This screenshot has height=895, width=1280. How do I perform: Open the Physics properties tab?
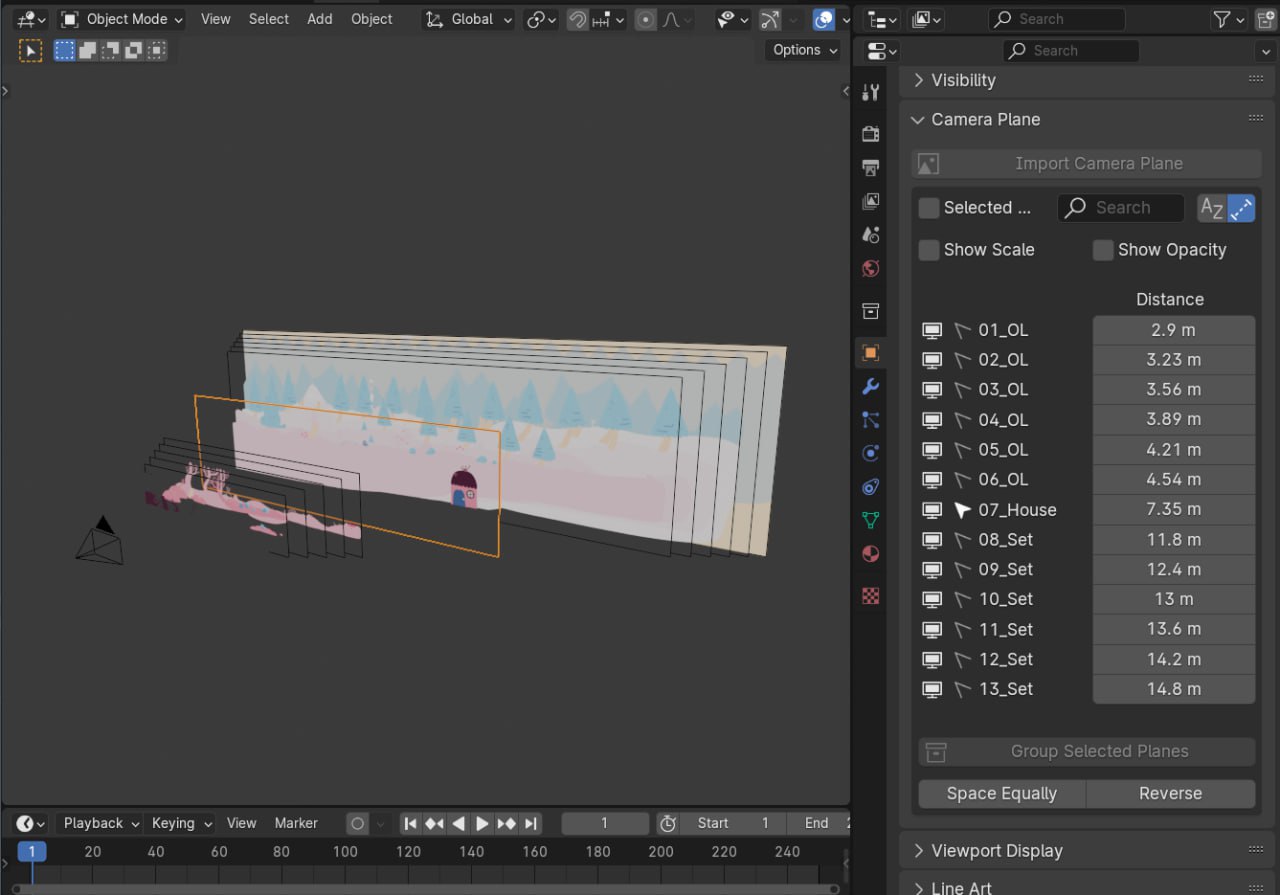click(870, 453)
